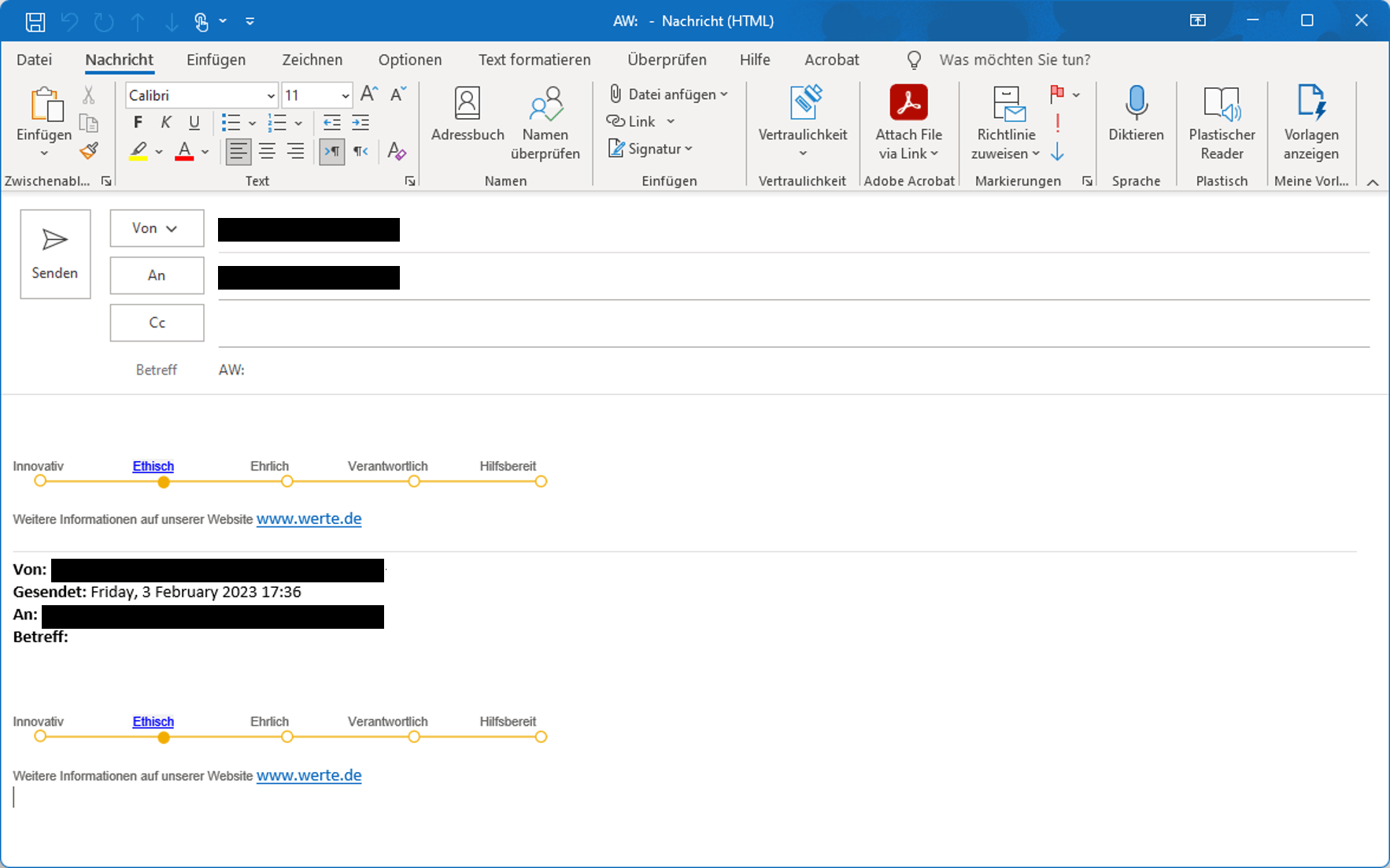The height and width of the screenshot is (868, 1390).
Task: Apply yellow text highlight color
Action: click(x=139, y=150)
